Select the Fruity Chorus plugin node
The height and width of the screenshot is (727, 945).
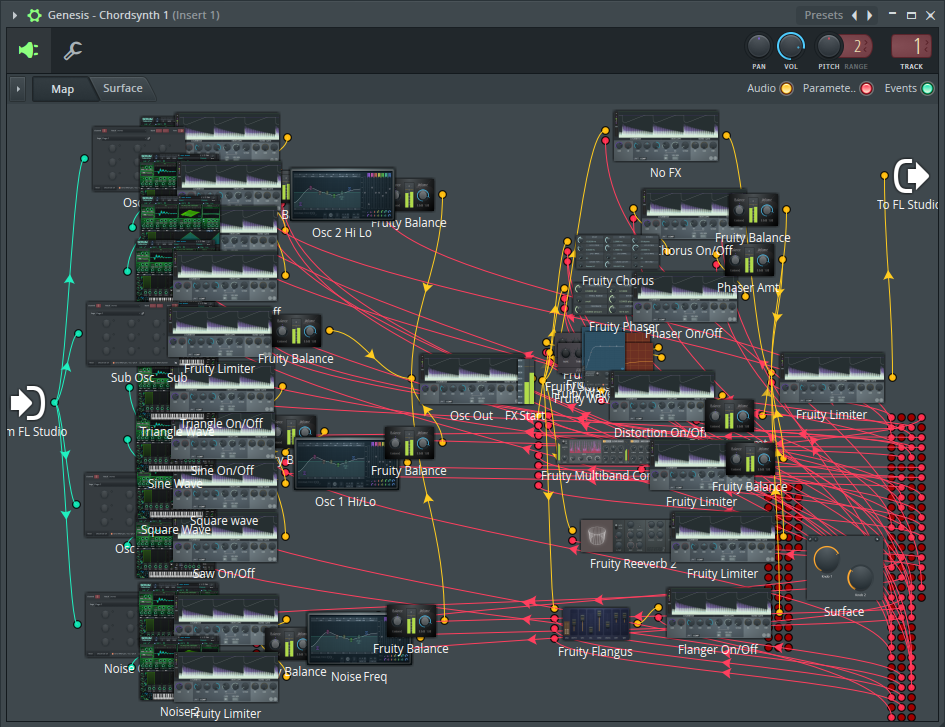point(617,253)
